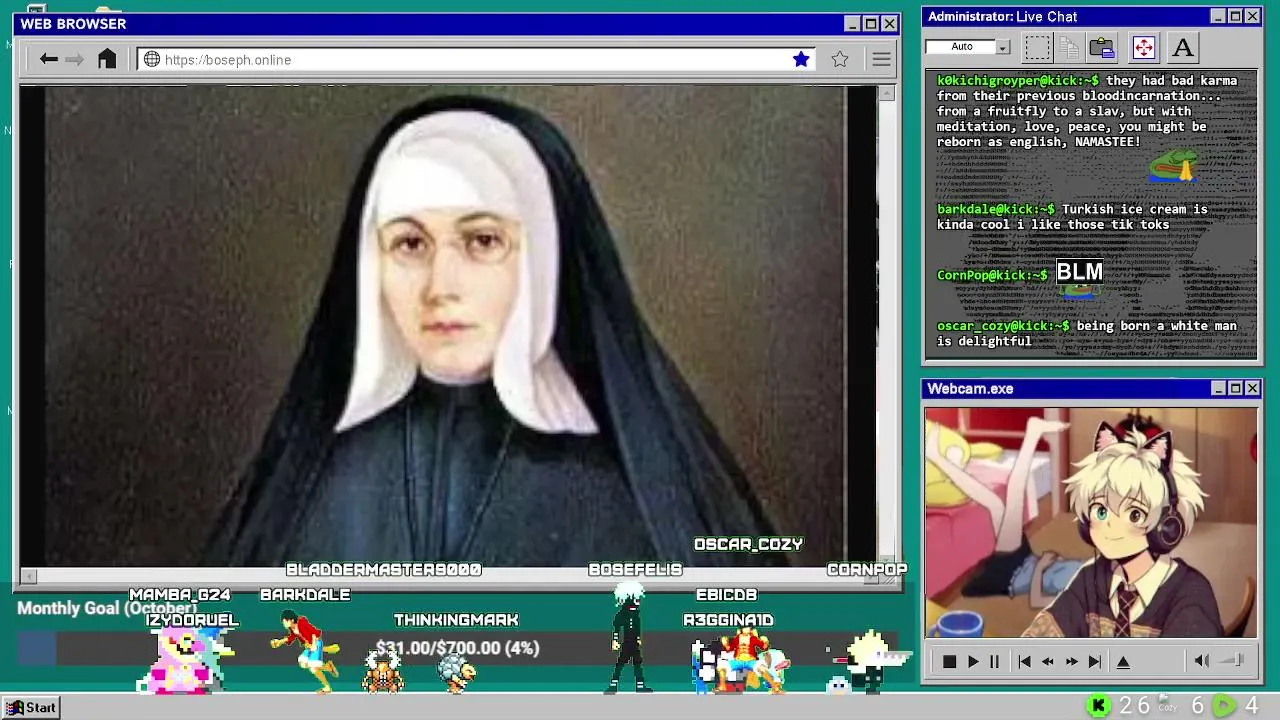Click the green Rumble play icon in tray

pyautogui.click(x=1224, y=706)
